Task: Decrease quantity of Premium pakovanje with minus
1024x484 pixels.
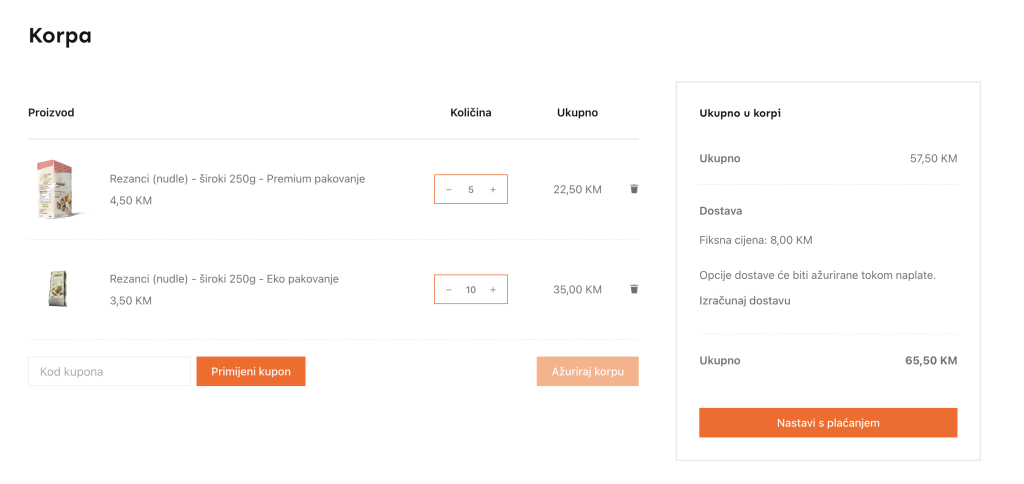Action: click(x=449, y=189)
